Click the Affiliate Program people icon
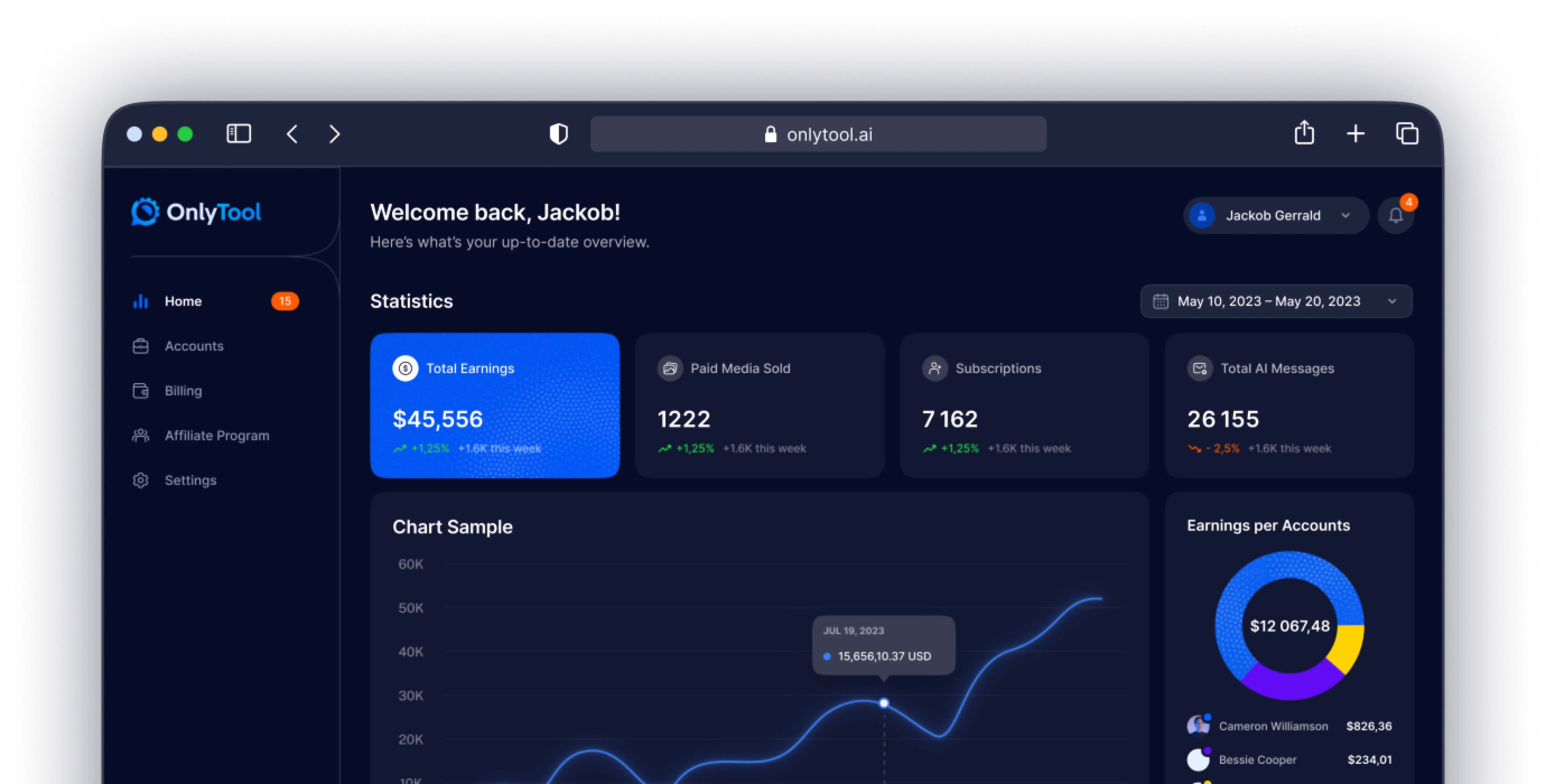Image resolution: width=1546 pixels, height=784 pixels. pos(140,435)
